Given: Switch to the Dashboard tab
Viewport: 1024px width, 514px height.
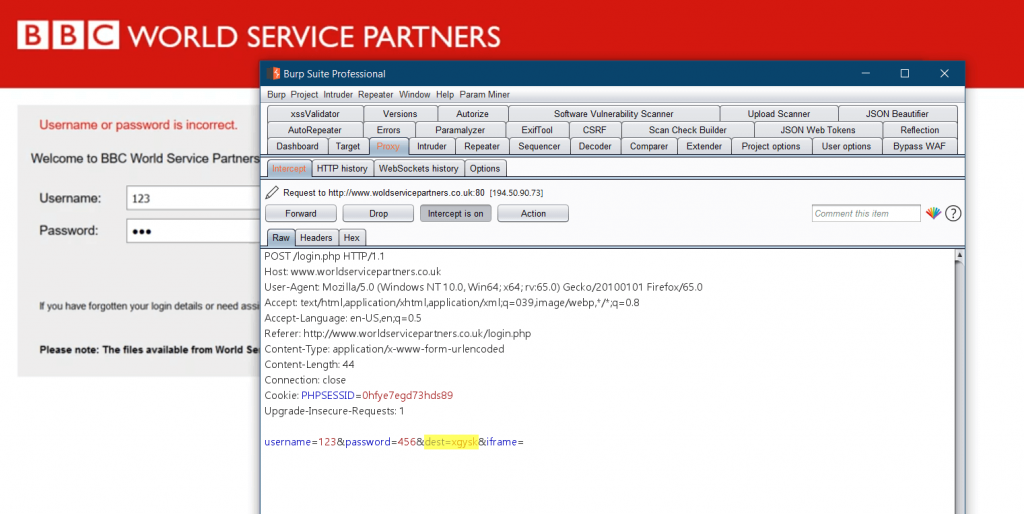Looking at the screenshot, I should [297, 146].
